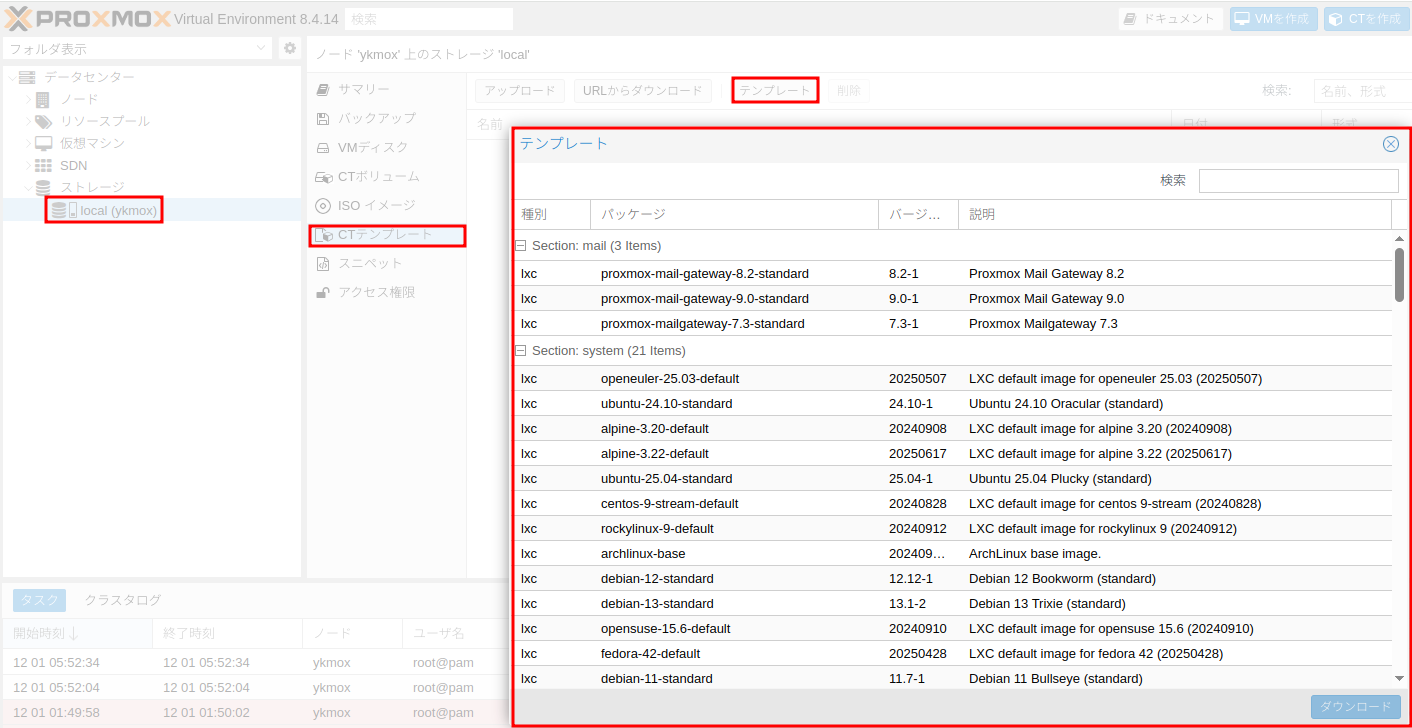Expand the SDN tree node

pos(27,165)
